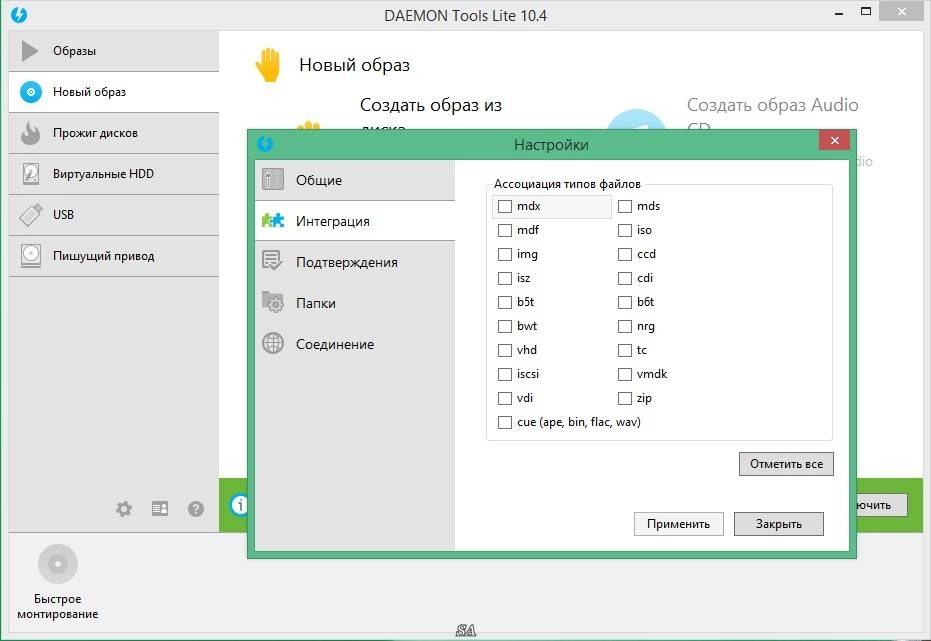Toggle the img checkbox
Viewport: 931px width, 641px height.
[x=505, y=254]
